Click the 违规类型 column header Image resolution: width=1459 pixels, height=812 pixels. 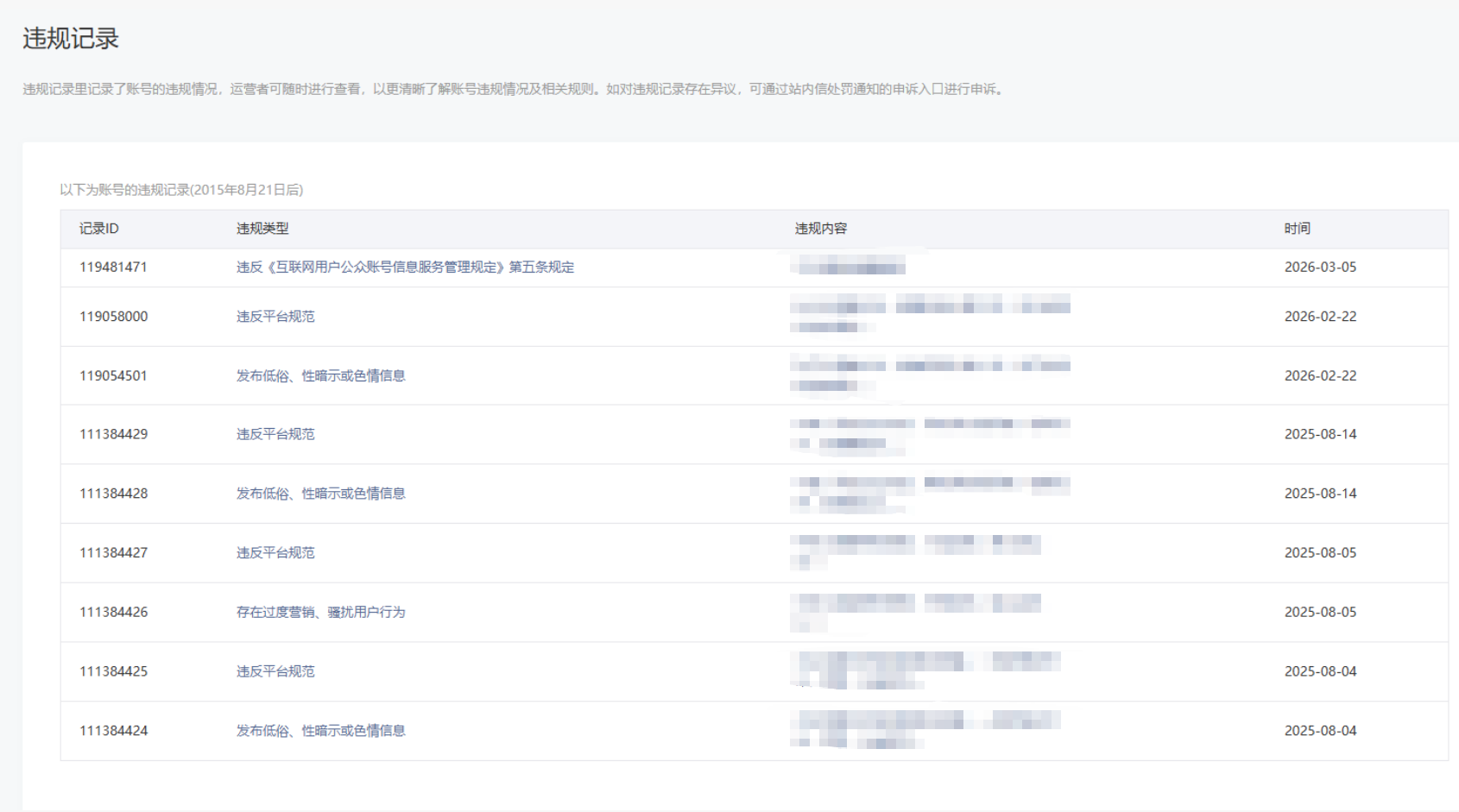click(x=262, y=229)
